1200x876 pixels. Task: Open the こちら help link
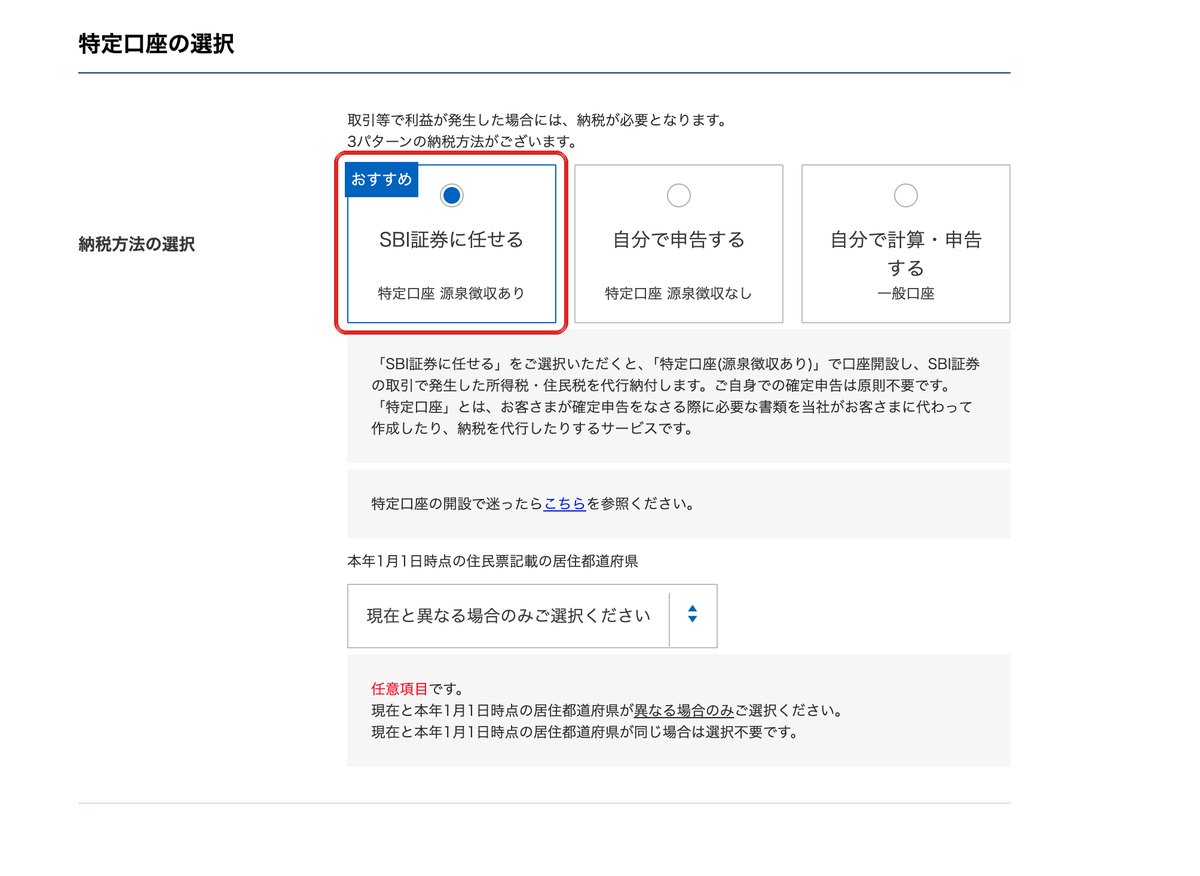click(x=565, y=504)
